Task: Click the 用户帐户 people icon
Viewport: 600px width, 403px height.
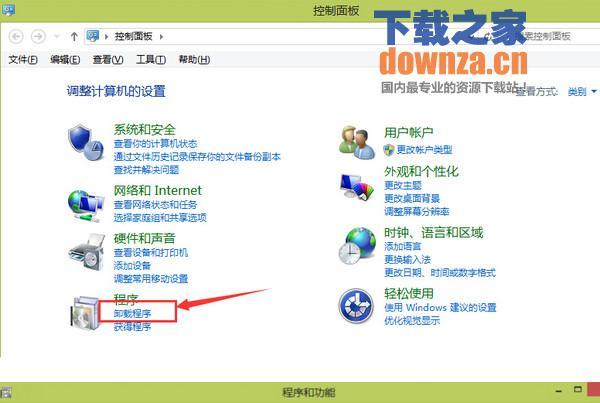Action: 357,142
